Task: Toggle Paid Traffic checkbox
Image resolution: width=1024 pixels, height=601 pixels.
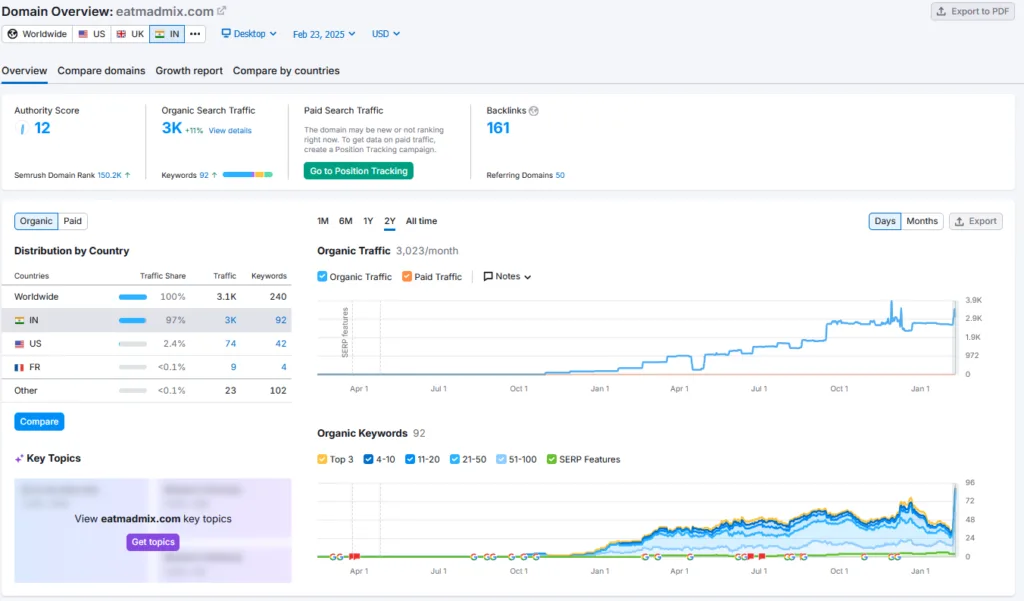Action: point(407,276)
